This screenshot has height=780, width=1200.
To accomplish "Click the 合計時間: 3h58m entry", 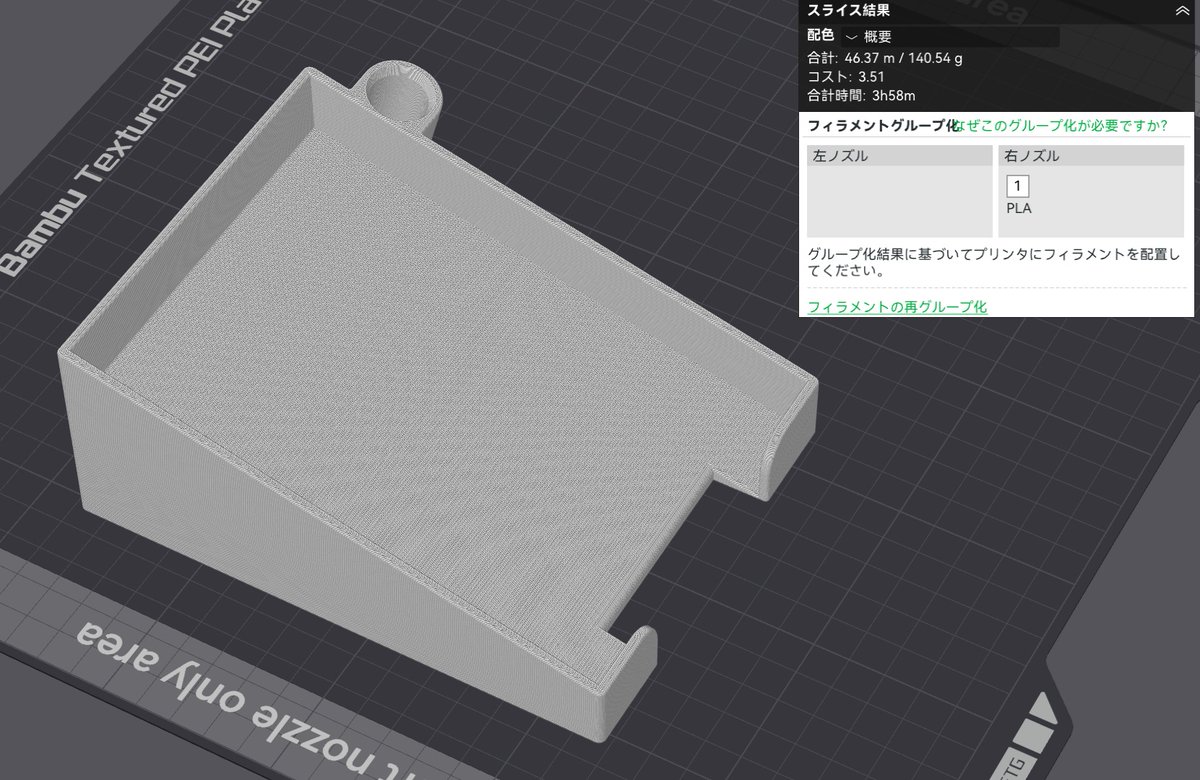I will [861, 96].
